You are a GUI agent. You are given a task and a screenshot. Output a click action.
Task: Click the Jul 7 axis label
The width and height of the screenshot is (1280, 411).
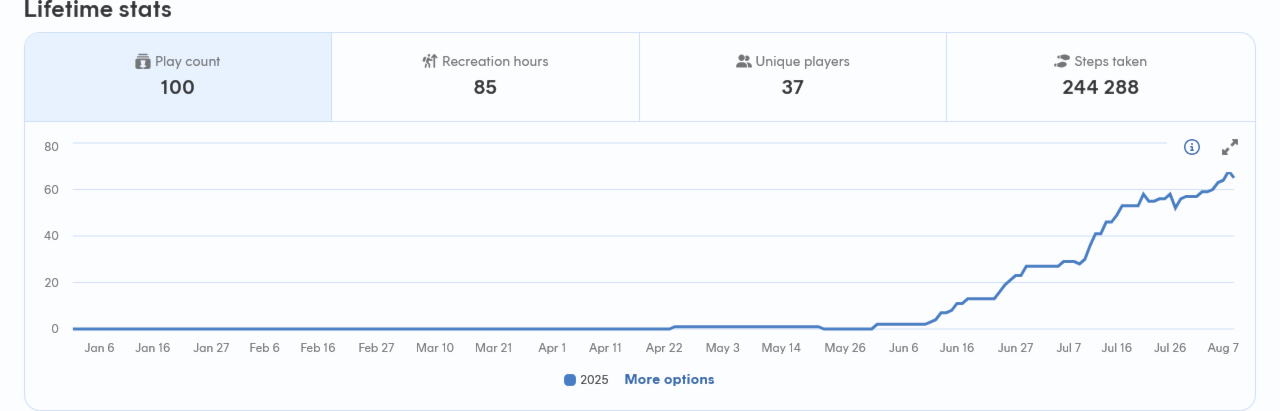[1069, 348]
